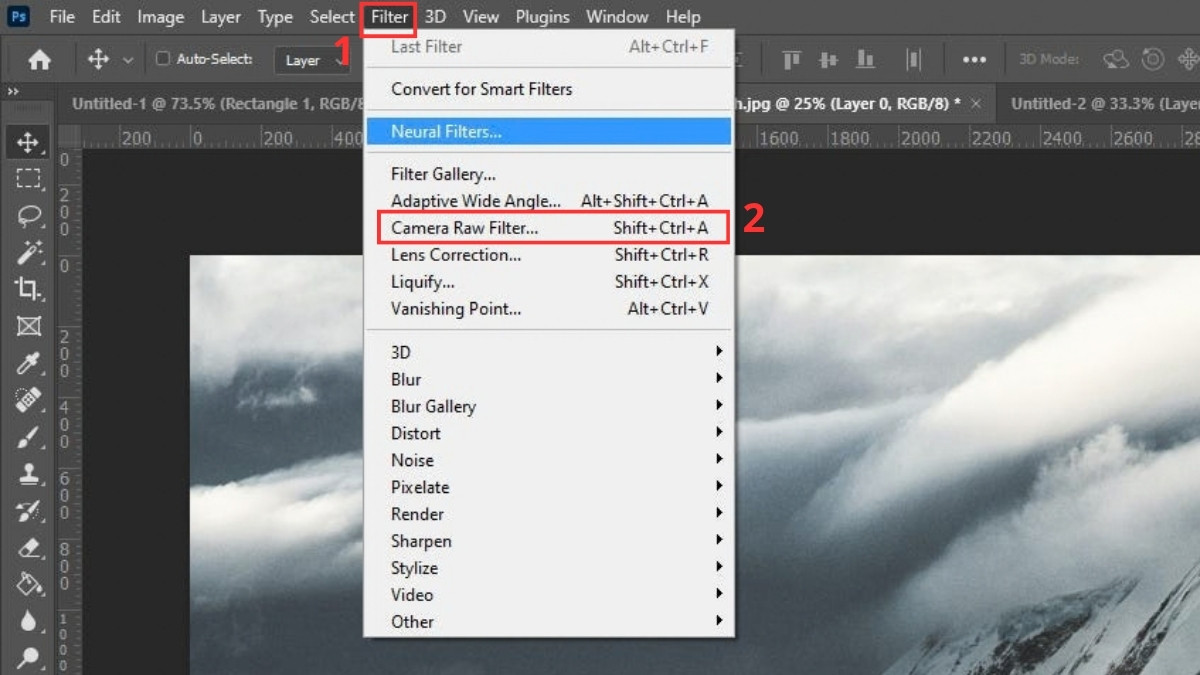The image size is (1200, 675).
Task: Choose Neural Filters from the menu
Action: click(549, 131)
